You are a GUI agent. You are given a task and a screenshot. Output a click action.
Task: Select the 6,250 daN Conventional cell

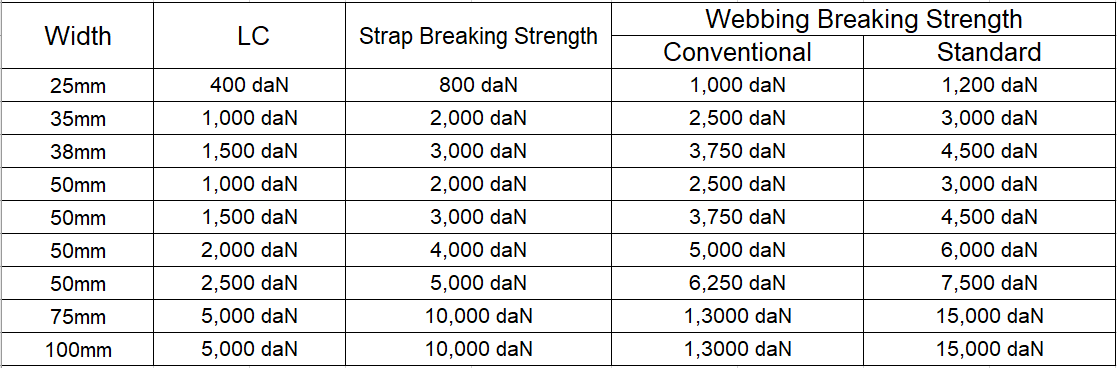click(x=737, y=283)
